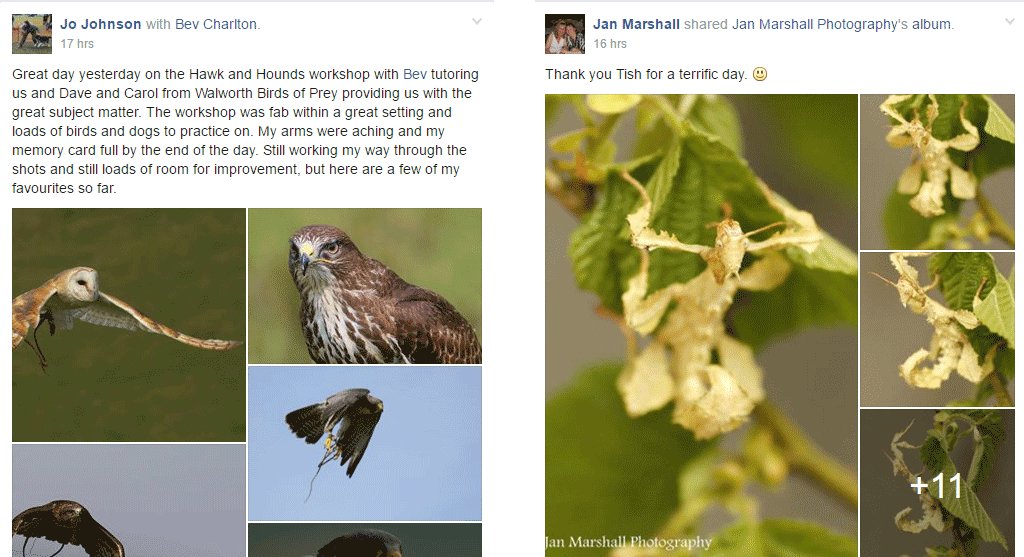Screen dimensions: 1024x557
Task: Open the middle small leaf insect thumbnail
Action: (937, 328)
